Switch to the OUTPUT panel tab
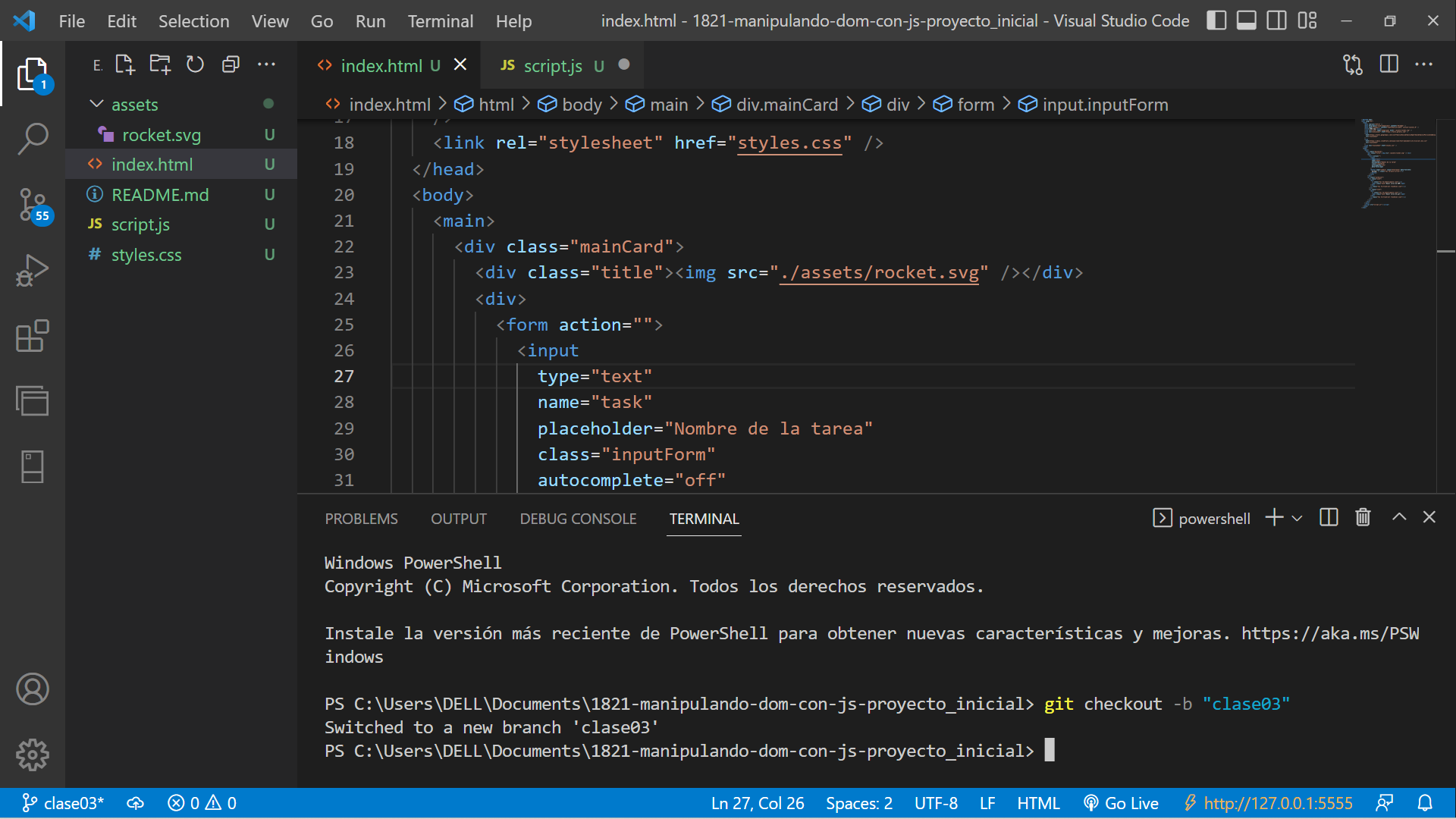 click(459, 519)
